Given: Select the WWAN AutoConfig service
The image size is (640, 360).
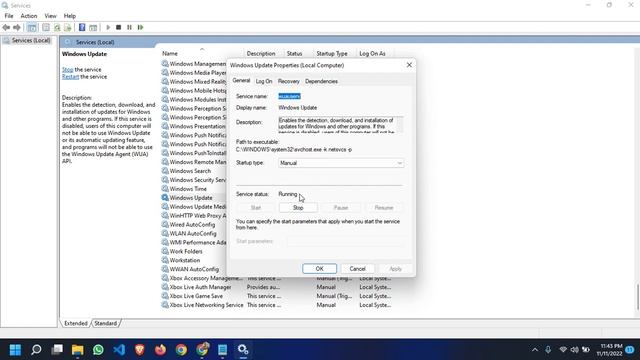Looking at the screenshot, I should (x=194, y=269).
